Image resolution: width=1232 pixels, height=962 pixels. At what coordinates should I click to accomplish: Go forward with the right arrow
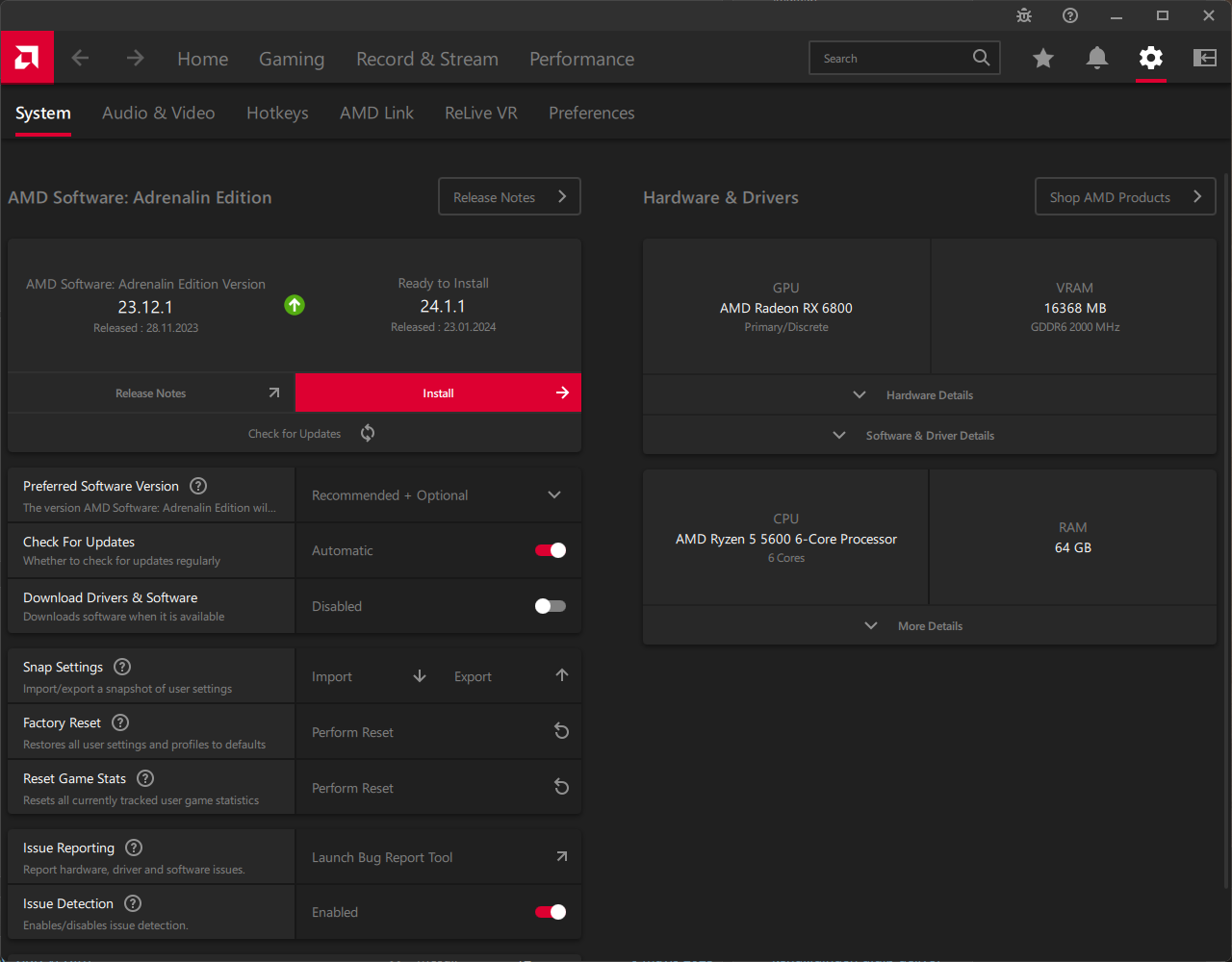135,59
